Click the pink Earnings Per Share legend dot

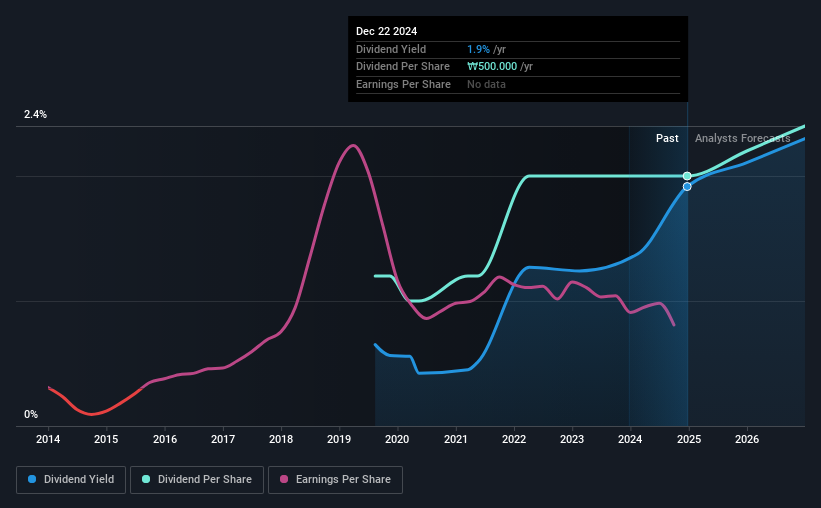(284, 479)
